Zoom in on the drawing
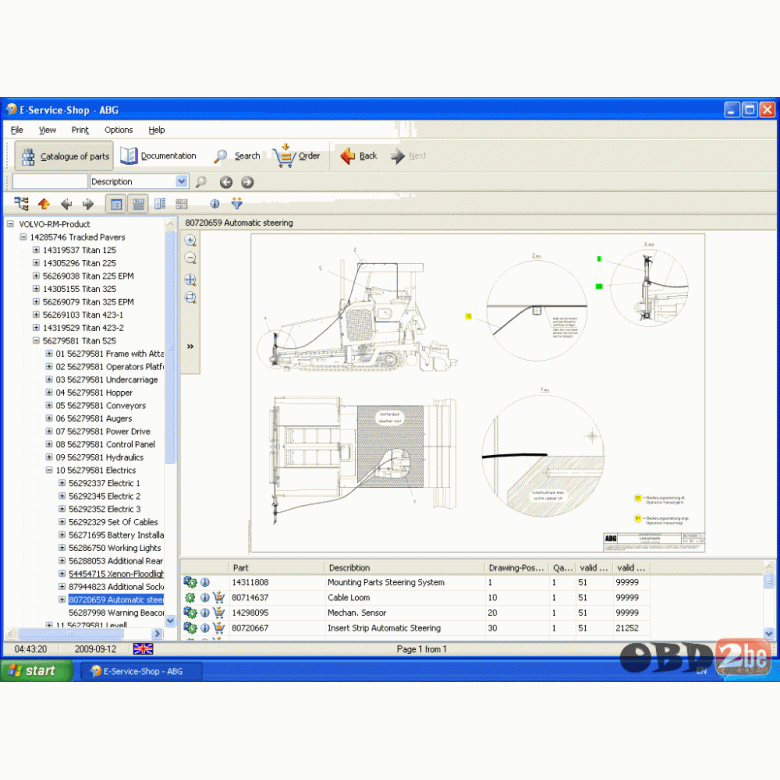 (x=191, y=241)
